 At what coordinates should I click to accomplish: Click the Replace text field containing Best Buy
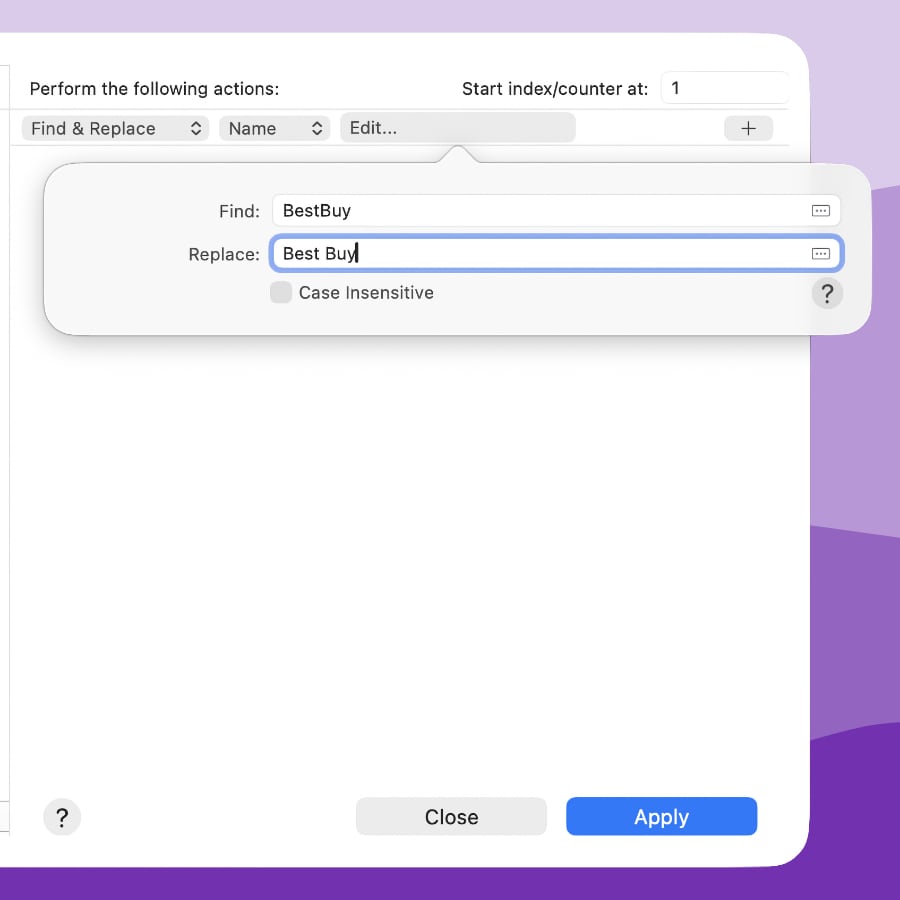click(x=556, y=253)
